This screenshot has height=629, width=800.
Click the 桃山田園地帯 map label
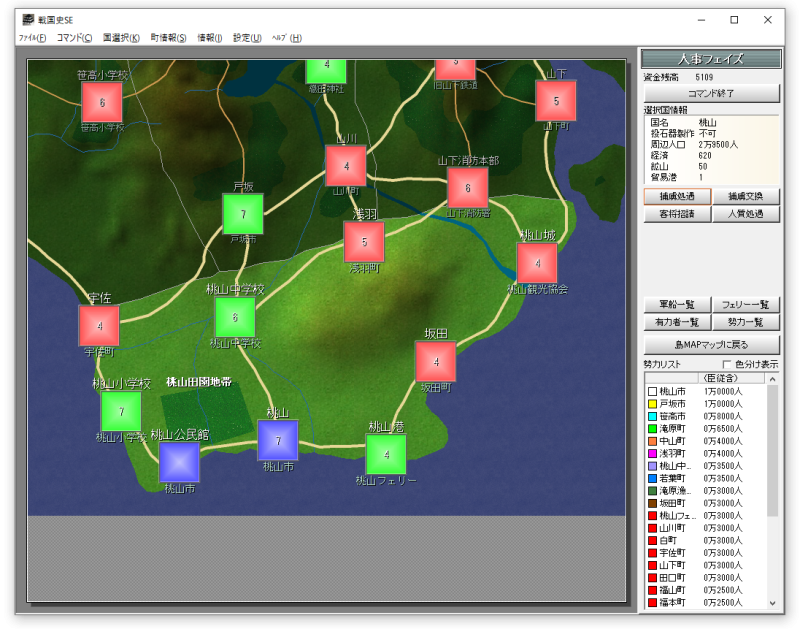(199, 382)
